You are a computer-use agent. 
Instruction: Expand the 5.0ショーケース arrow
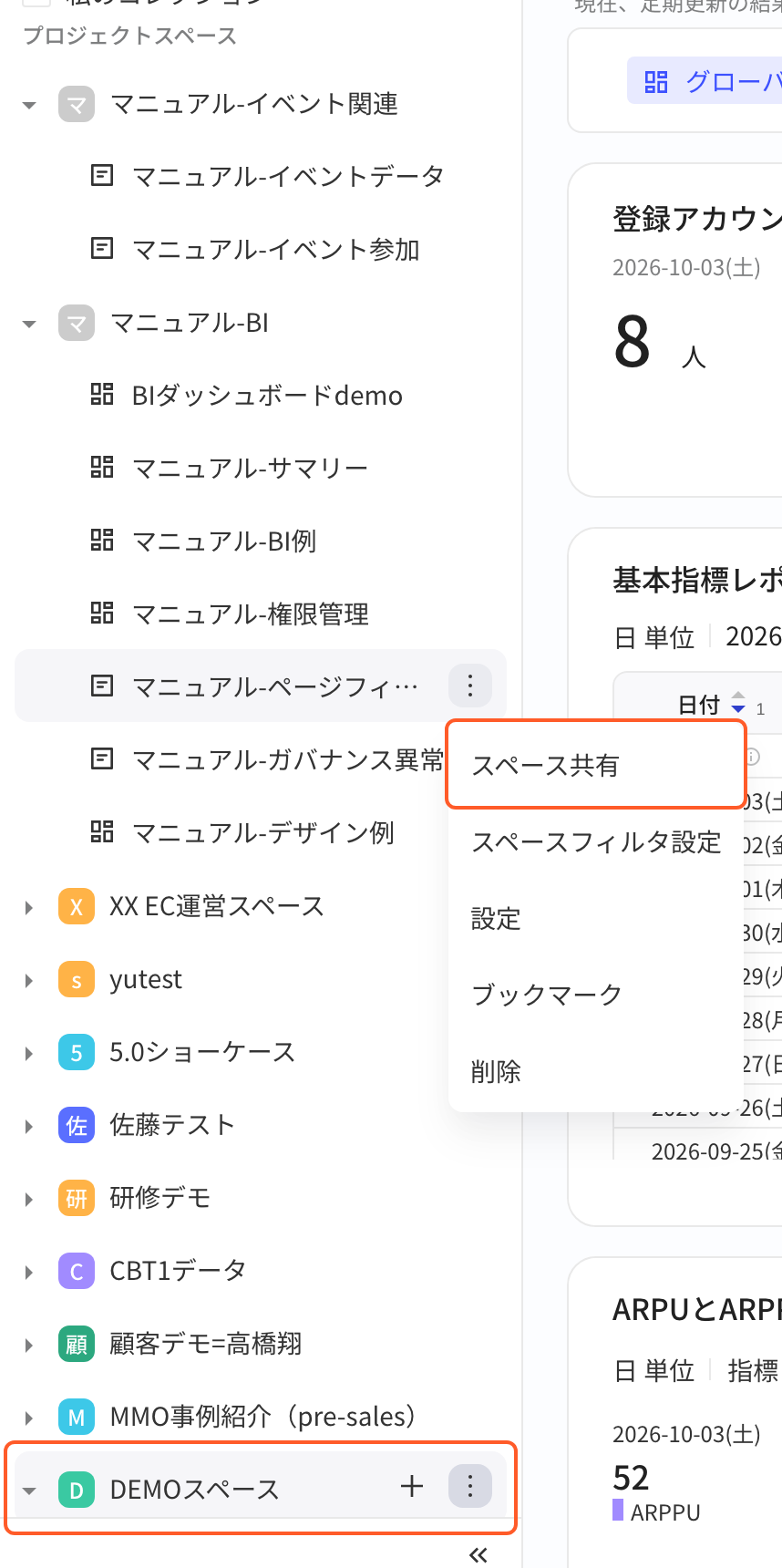pos(29,1053)
